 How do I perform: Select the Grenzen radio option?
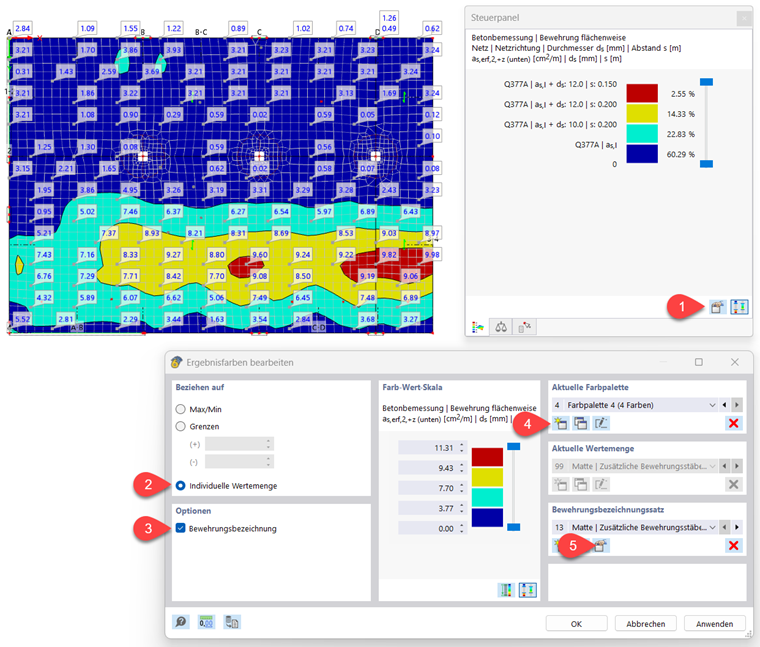pos(181,426)
